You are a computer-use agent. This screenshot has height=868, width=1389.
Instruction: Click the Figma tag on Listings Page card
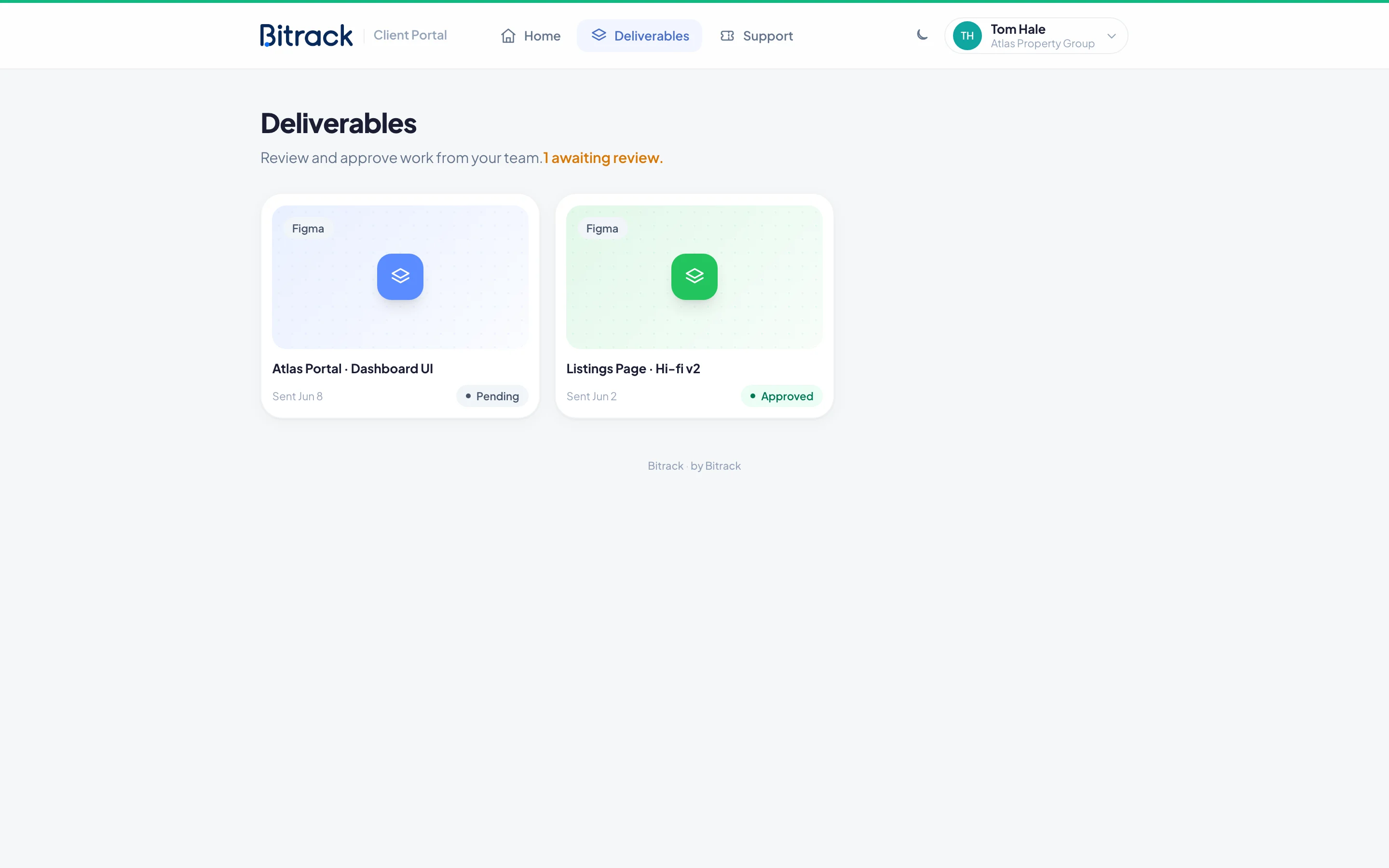pyautogui.click(x=602, y=229)
